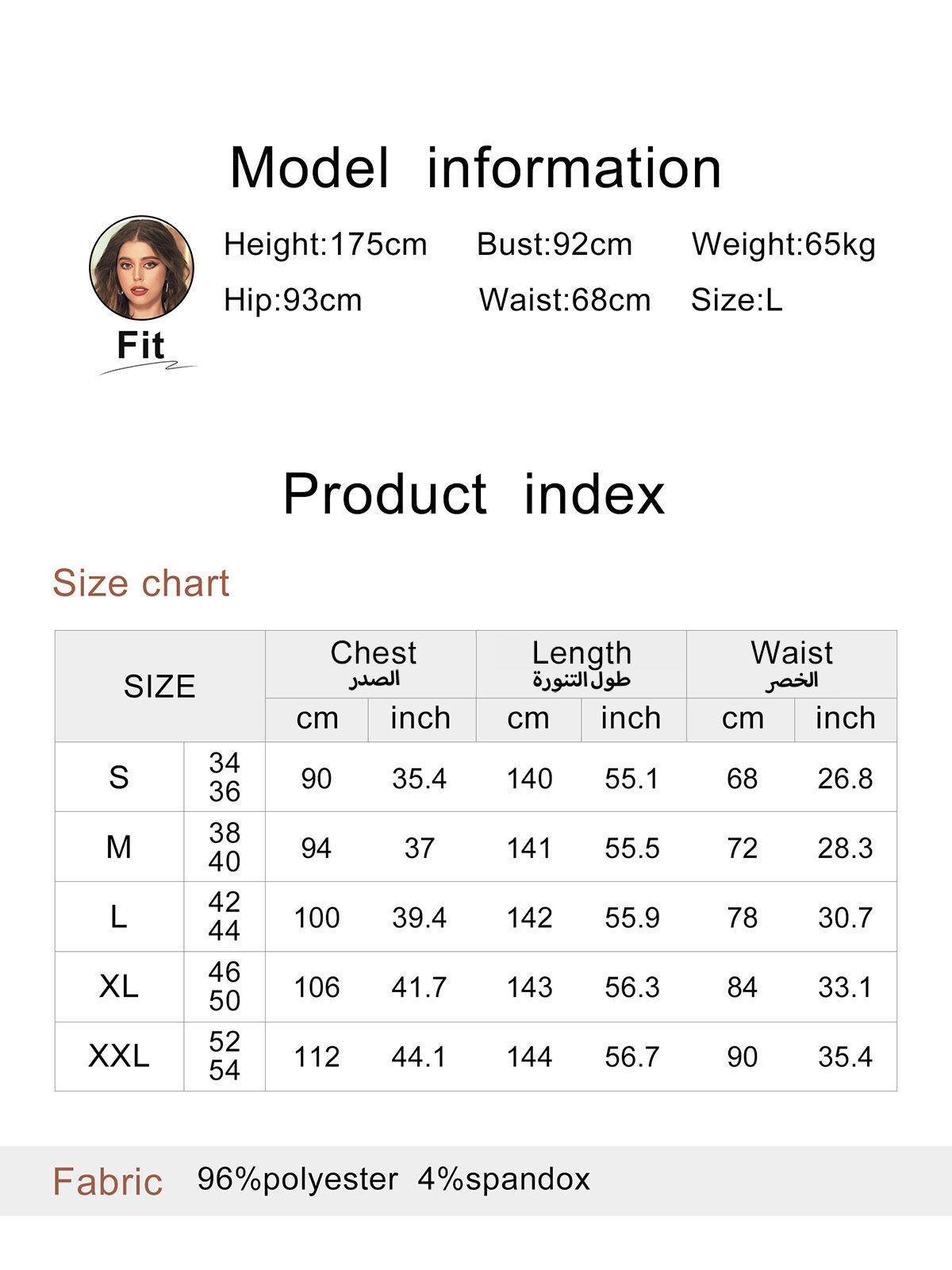Select the "Chest" column header
This screenshot has width=952, height=1270.
(373, 653)
